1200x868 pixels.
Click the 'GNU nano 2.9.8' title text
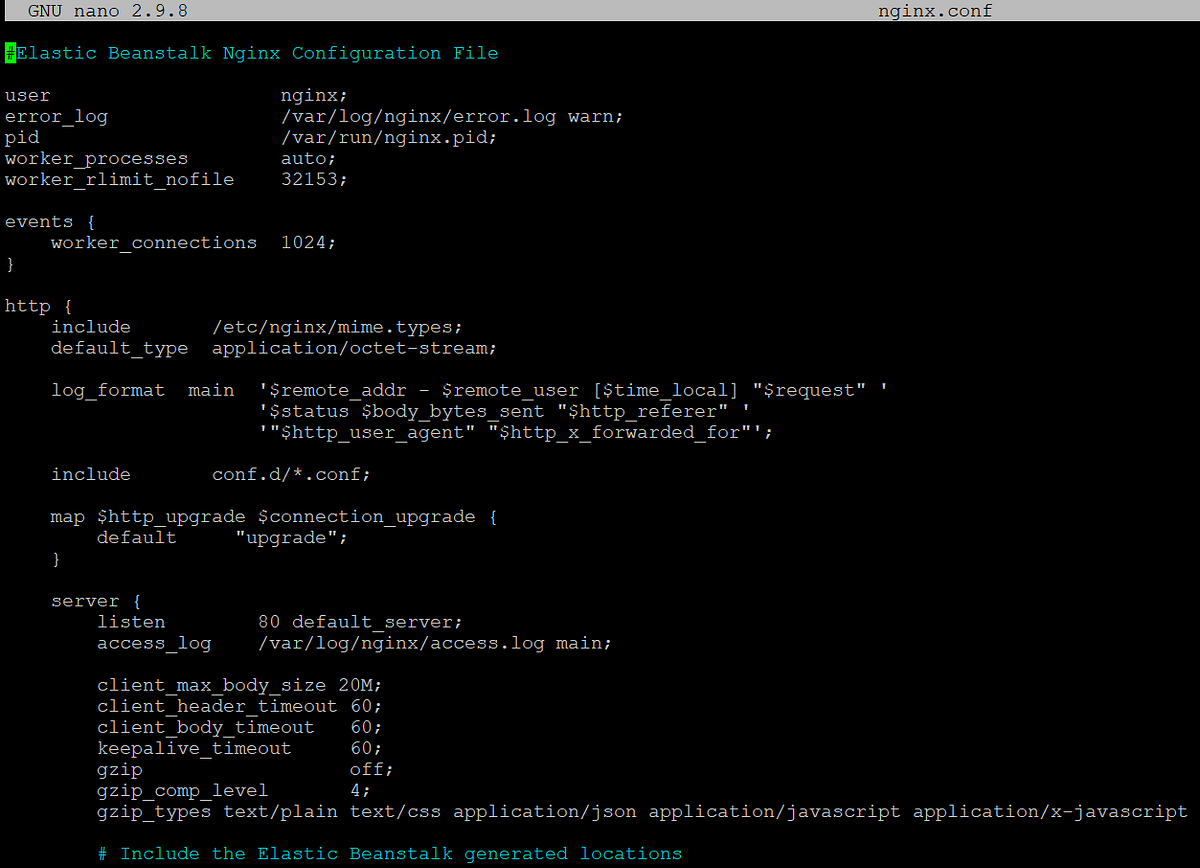tap(107, 12)
